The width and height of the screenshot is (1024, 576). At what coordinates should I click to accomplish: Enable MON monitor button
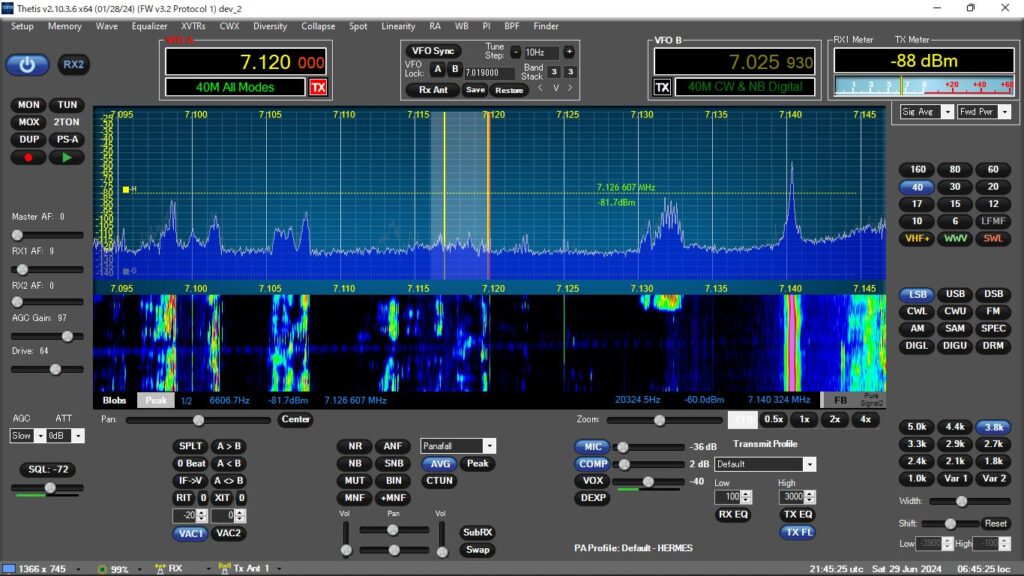pos(28,104)
